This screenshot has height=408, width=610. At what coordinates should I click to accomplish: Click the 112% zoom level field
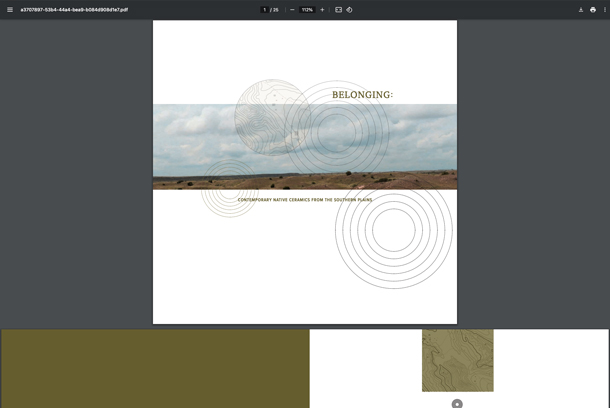point(307,10)
